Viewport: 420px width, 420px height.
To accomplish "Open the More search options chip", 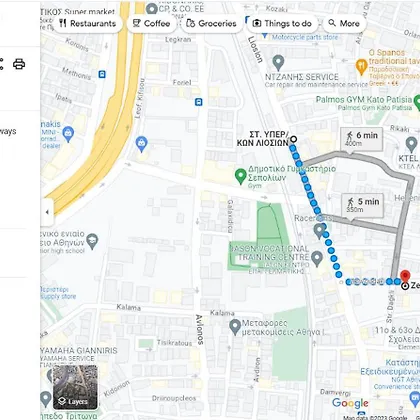I will point(344,24).
